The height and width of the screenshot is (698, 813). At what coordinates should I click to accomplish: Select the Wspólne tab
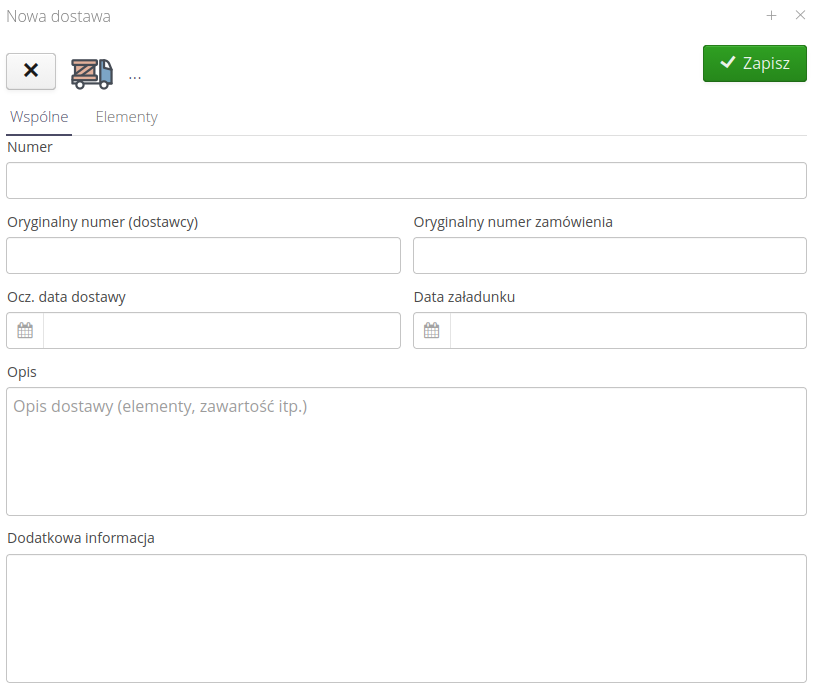39,117
